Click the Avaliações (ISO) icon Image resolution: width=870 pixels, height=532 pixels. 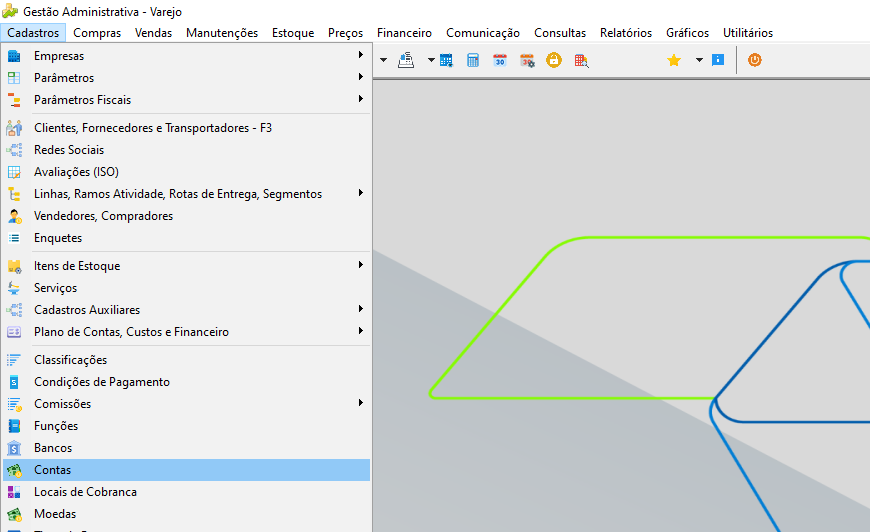point(14,172)
